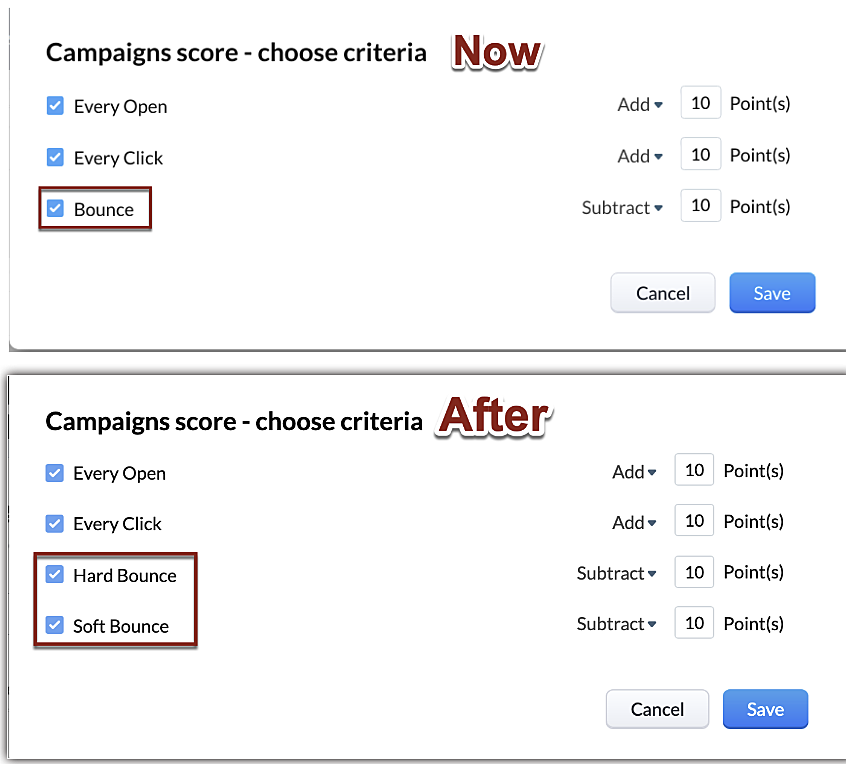Click Save in the After dialog
This screenshot has width=846, height=764.
tap(765, 709)
